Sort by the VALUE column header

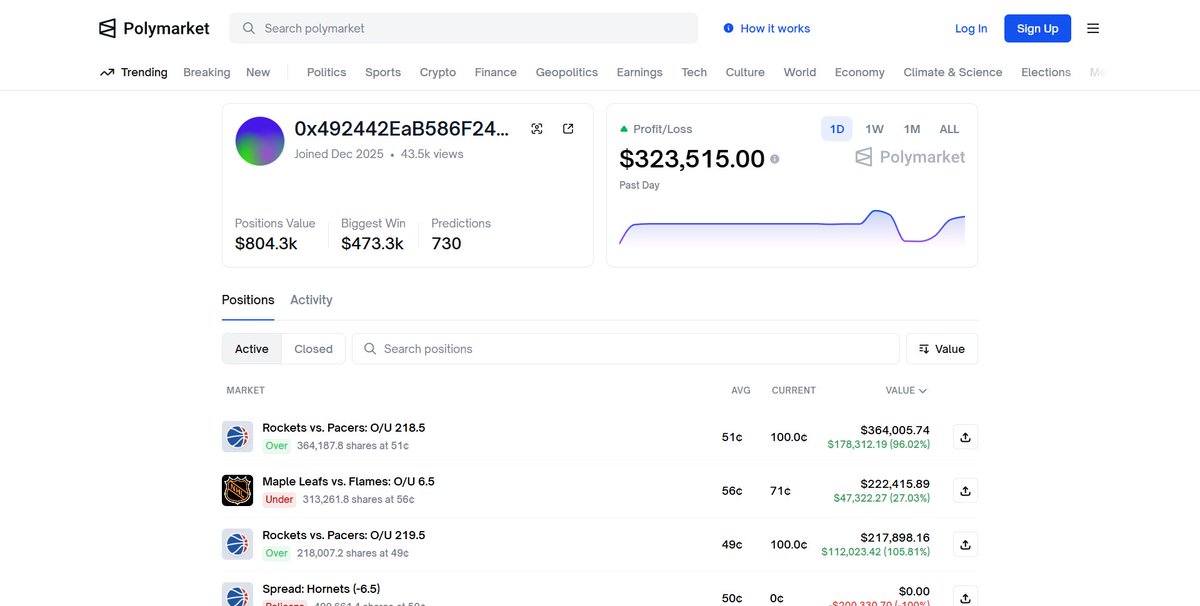(x=906, y=390)
